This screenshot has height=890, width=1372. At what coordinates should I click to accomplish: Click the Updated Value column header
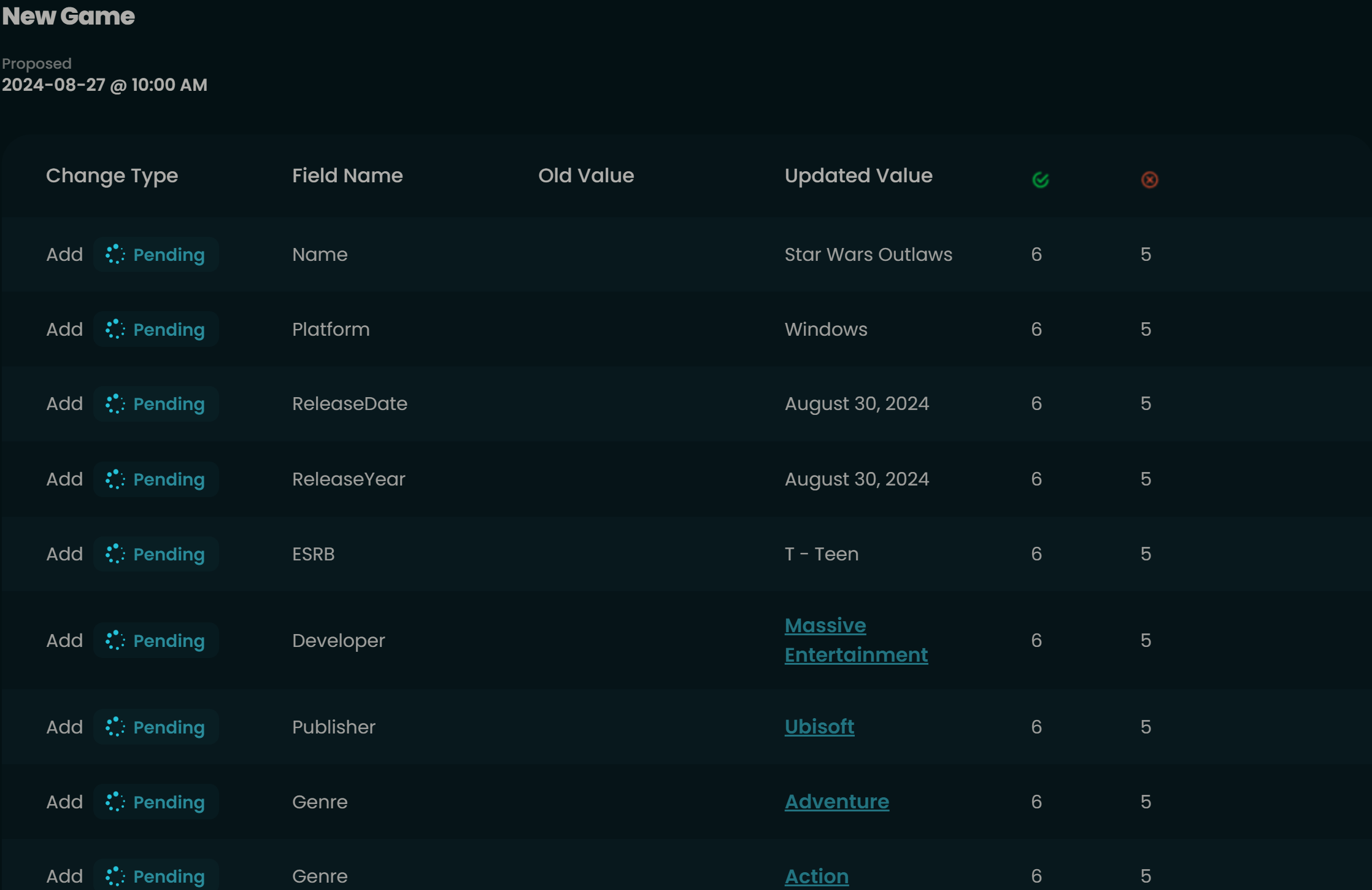click(858, 176)
